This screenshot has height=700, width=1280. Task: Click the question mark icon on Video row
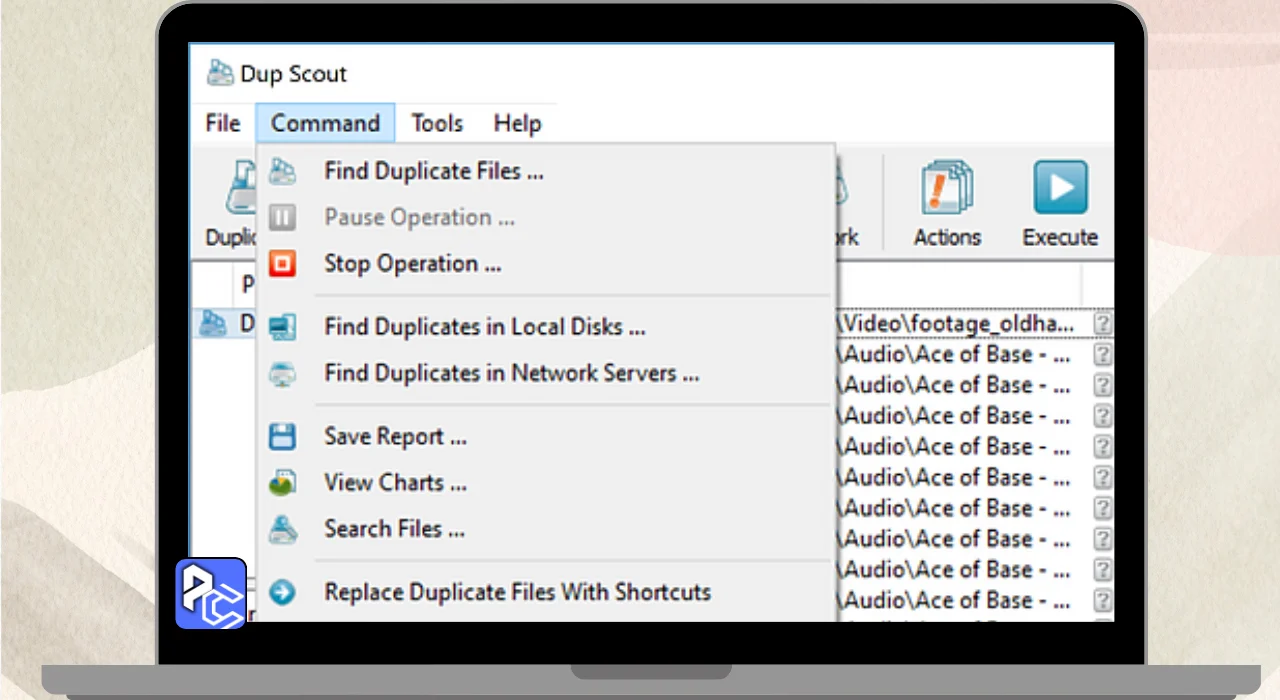click(x=1102, y=324)
